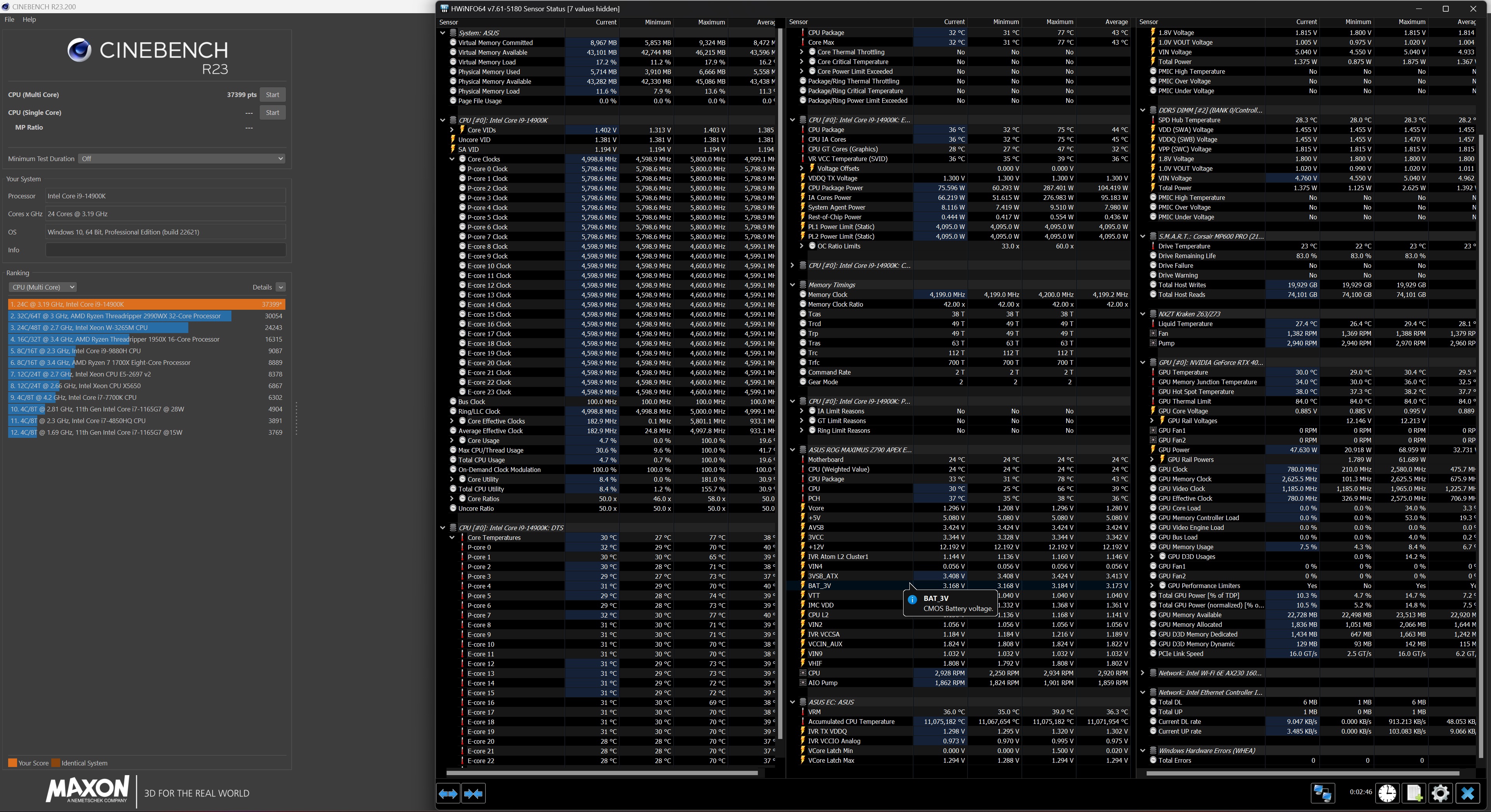Click the Cinebench title bar app icon
This screenshot has width=1491, height=812.
(x=6, y=7)
